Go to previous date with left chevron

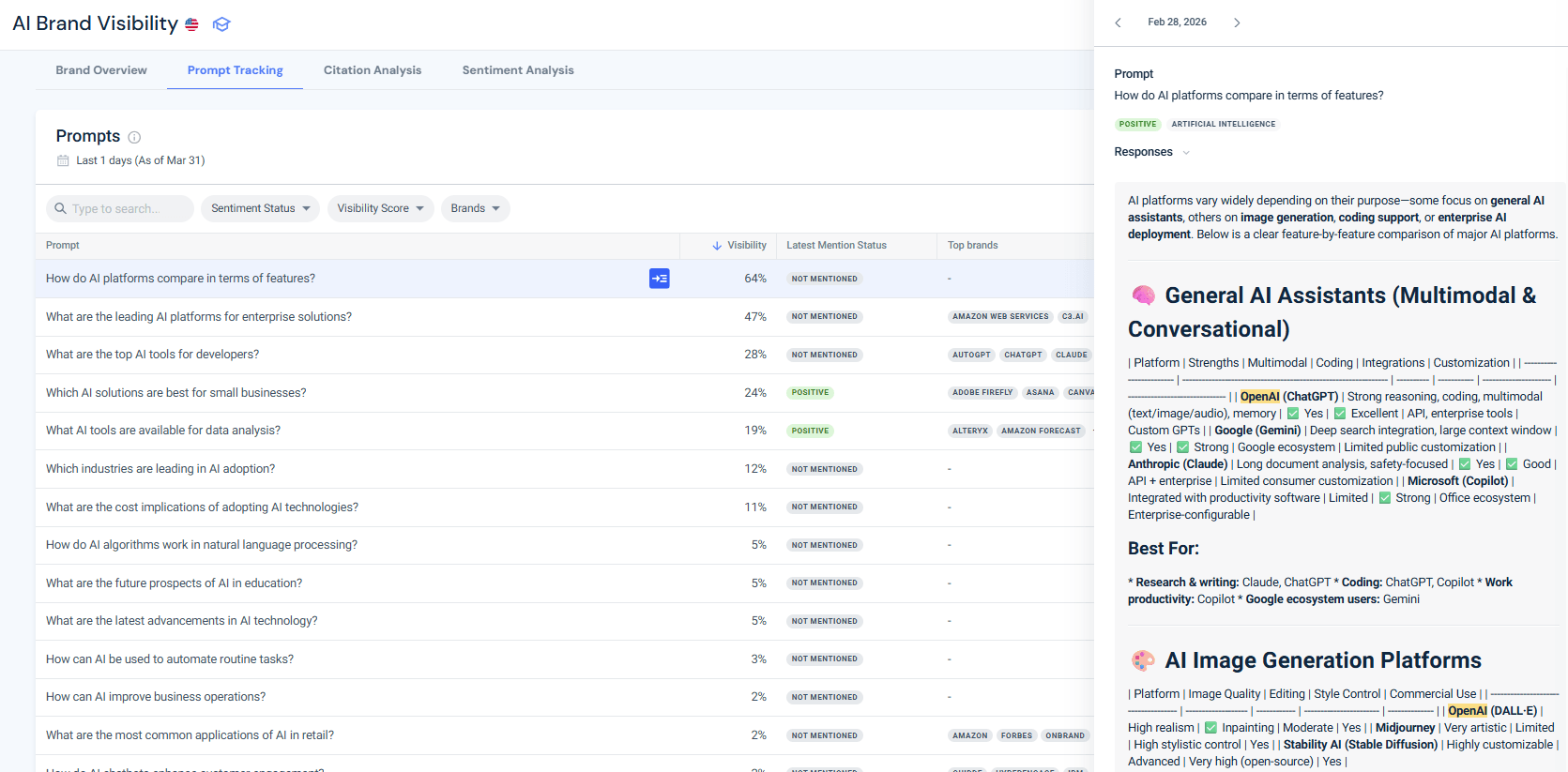1118,23
